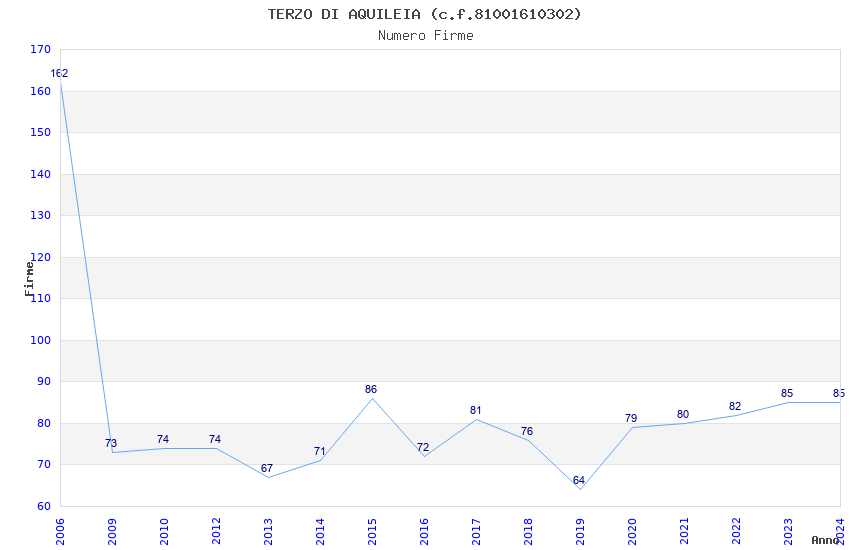Click the y-axis value 160
The height and width of the screenshot is (550, 850).
(40, 91)
